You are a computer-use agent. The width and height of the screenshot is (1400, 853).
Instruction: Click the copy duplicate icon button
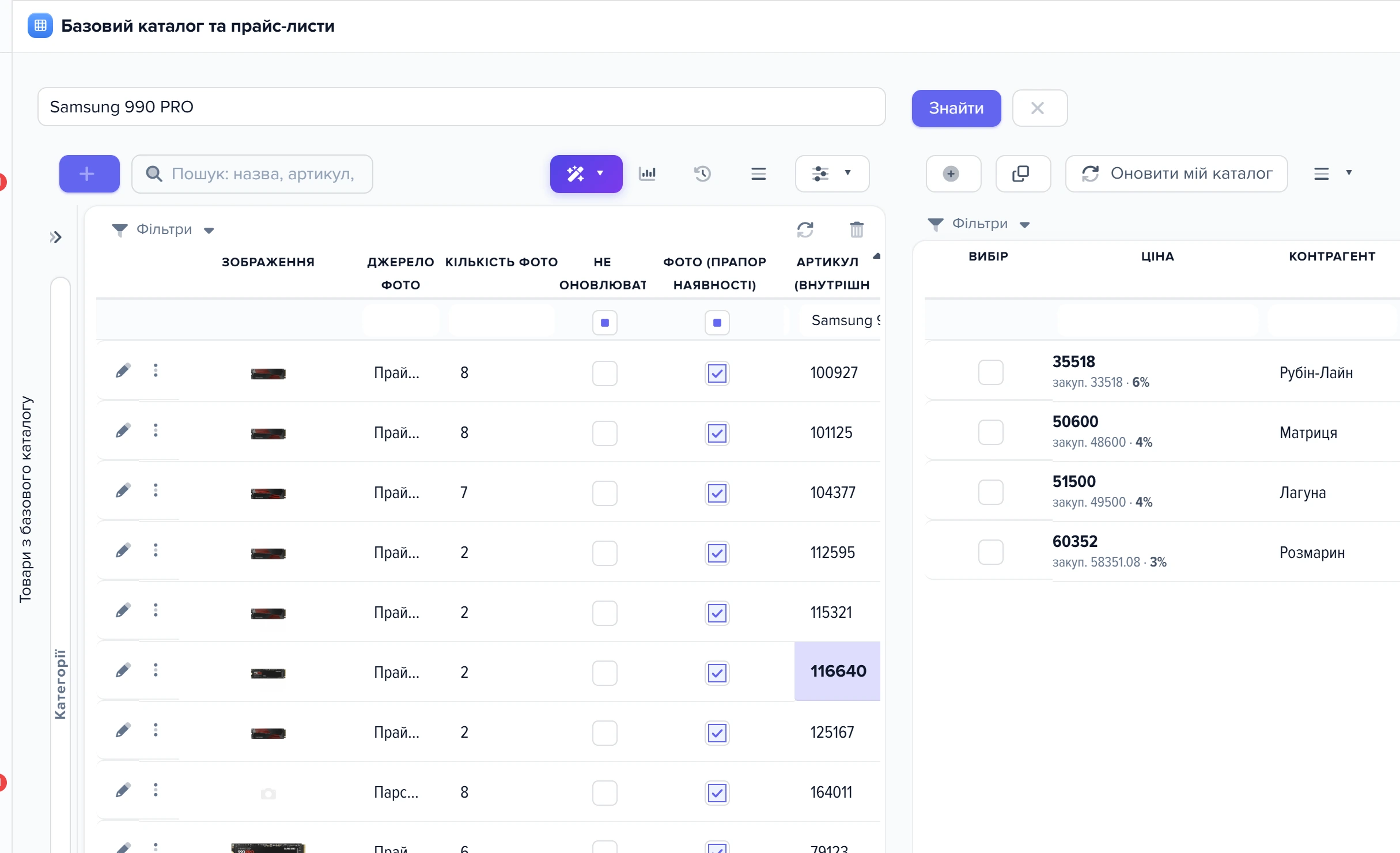(1023, 173)
